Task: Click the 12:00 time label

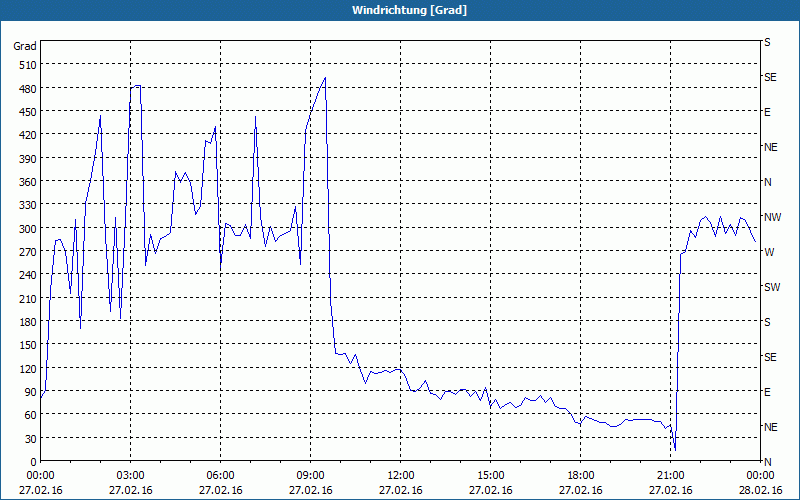Action: click(401, 476)
